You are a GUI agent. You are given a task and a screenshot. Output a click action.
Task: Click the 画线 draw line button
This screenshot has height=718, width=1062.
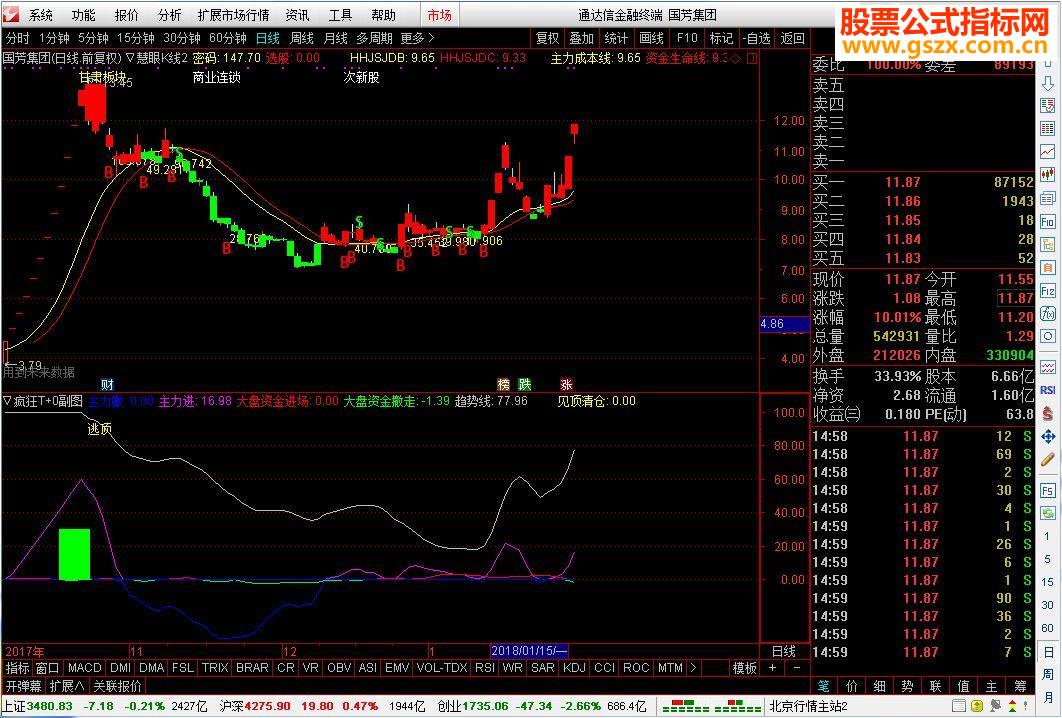click(x=652, y=39)
